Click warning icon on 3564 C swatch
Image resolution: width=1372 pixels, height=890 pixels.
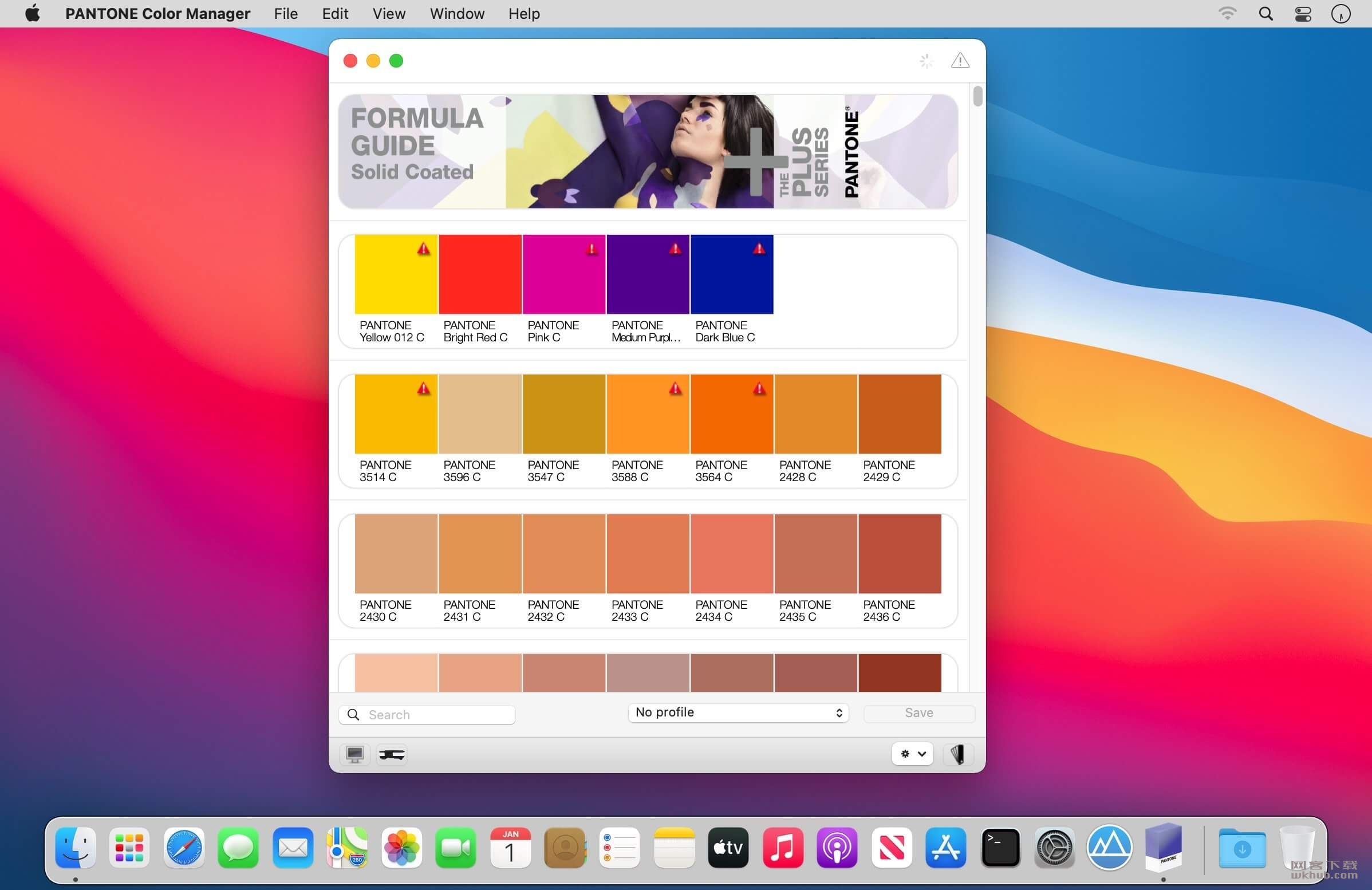point(759,388)
